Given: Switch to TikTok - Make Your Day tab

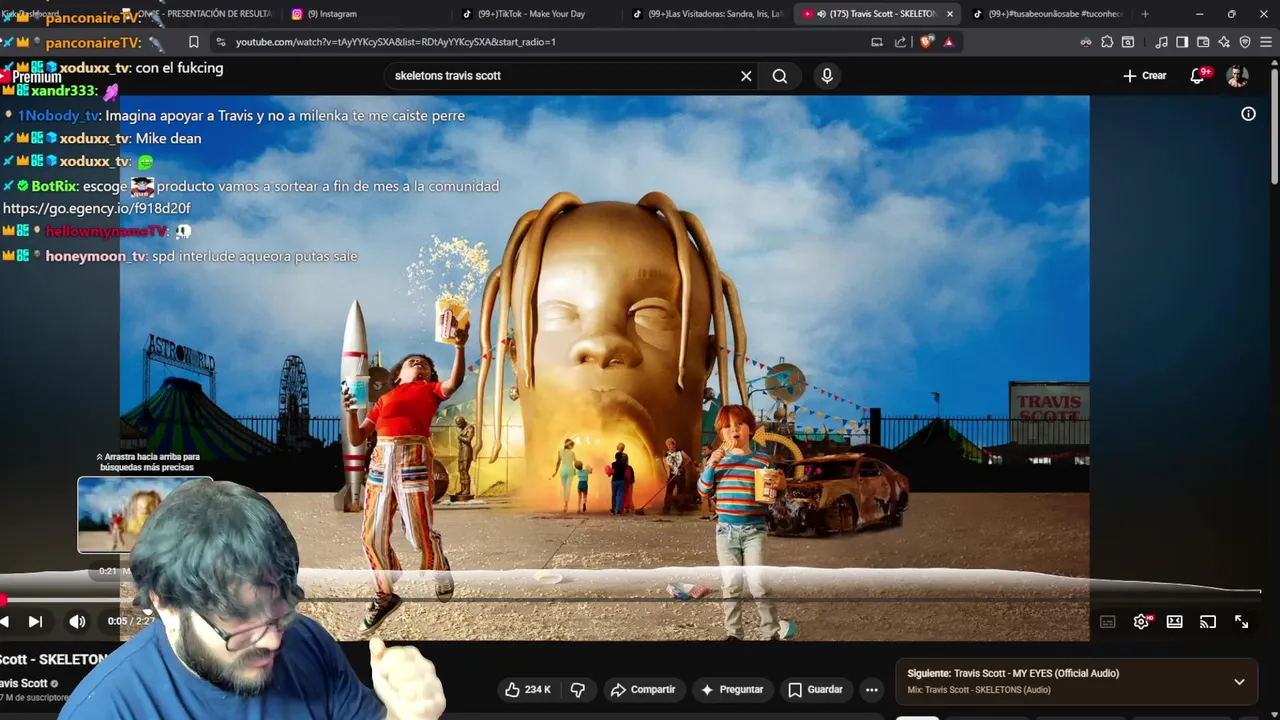Looking at the screenshot, I should click(535, 14).
